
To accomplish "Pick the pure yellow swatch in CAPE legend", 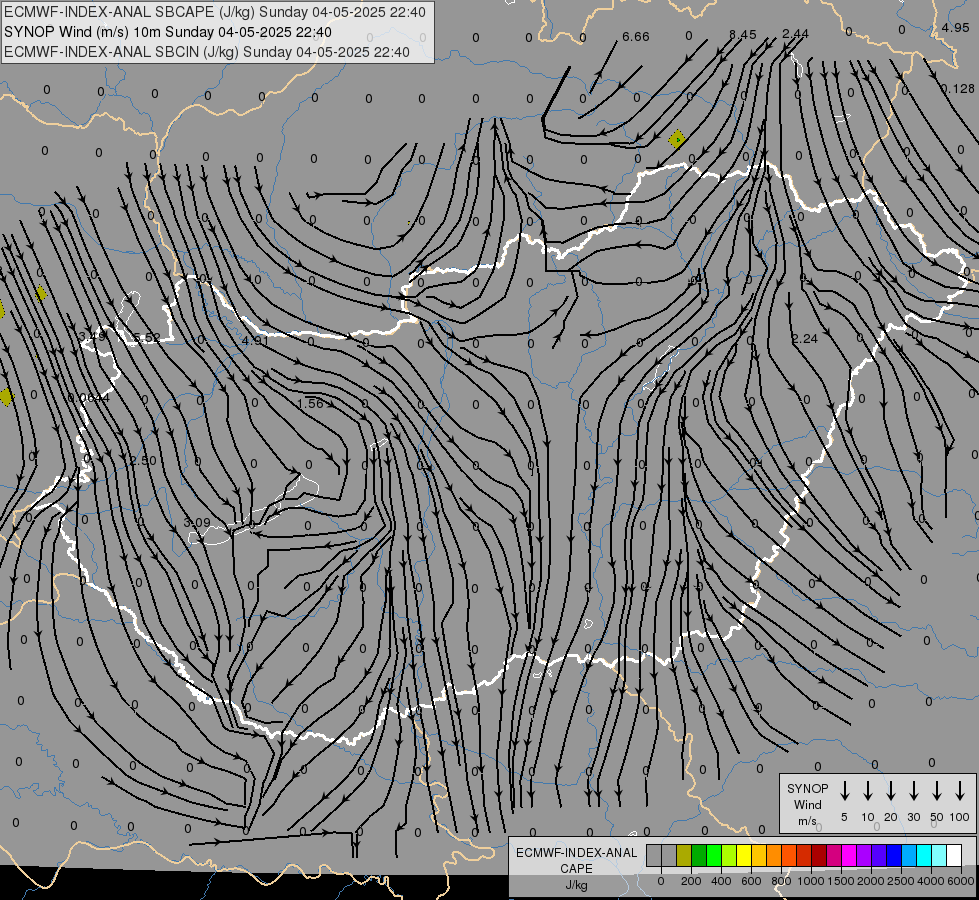I will click(x=744, y=855).
